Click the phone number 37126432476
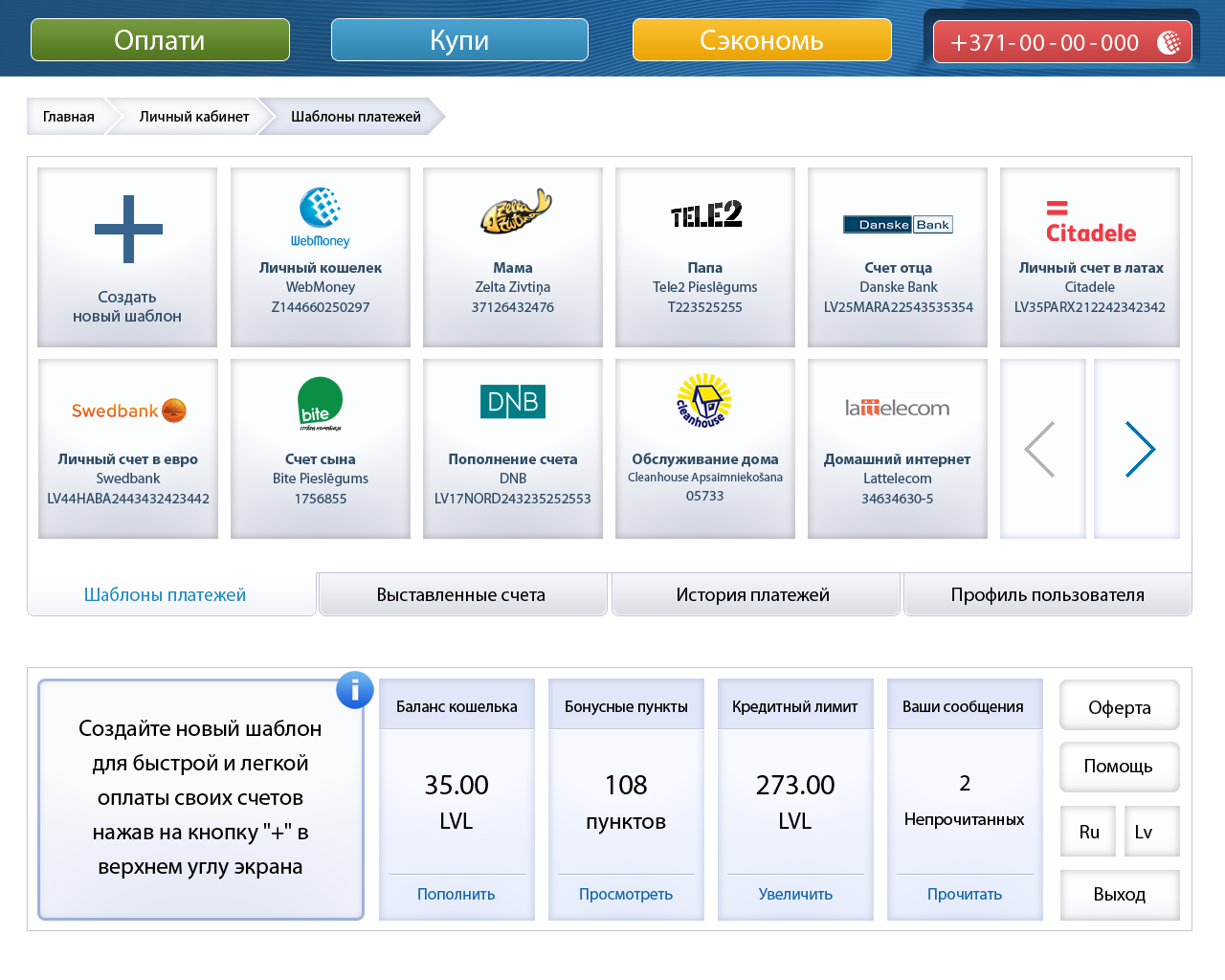Viewport: 1225px width, 980px height. point(513,307)
